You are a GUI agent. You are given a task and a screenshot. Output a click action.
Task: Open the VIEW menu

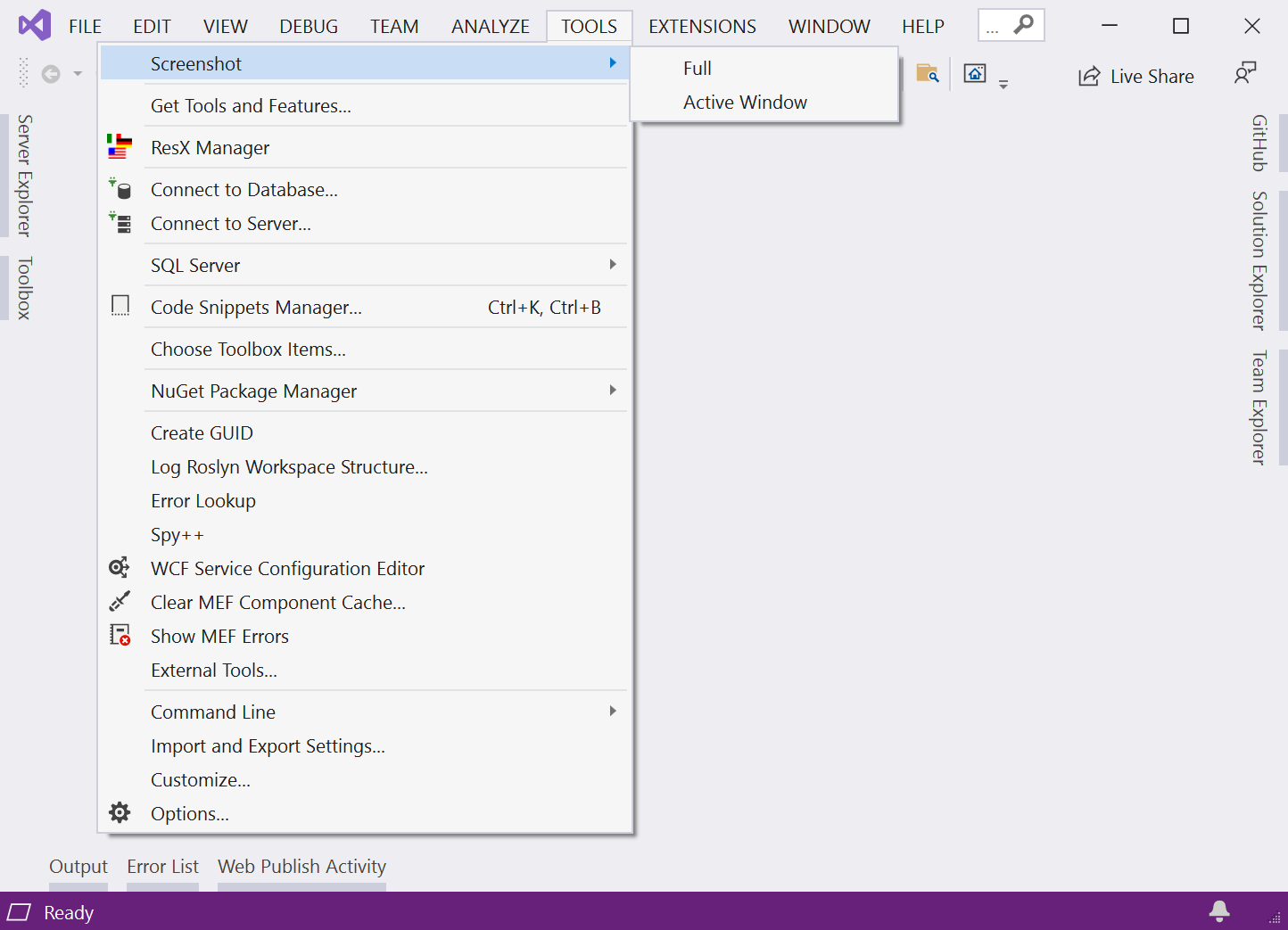coord(225,27)
